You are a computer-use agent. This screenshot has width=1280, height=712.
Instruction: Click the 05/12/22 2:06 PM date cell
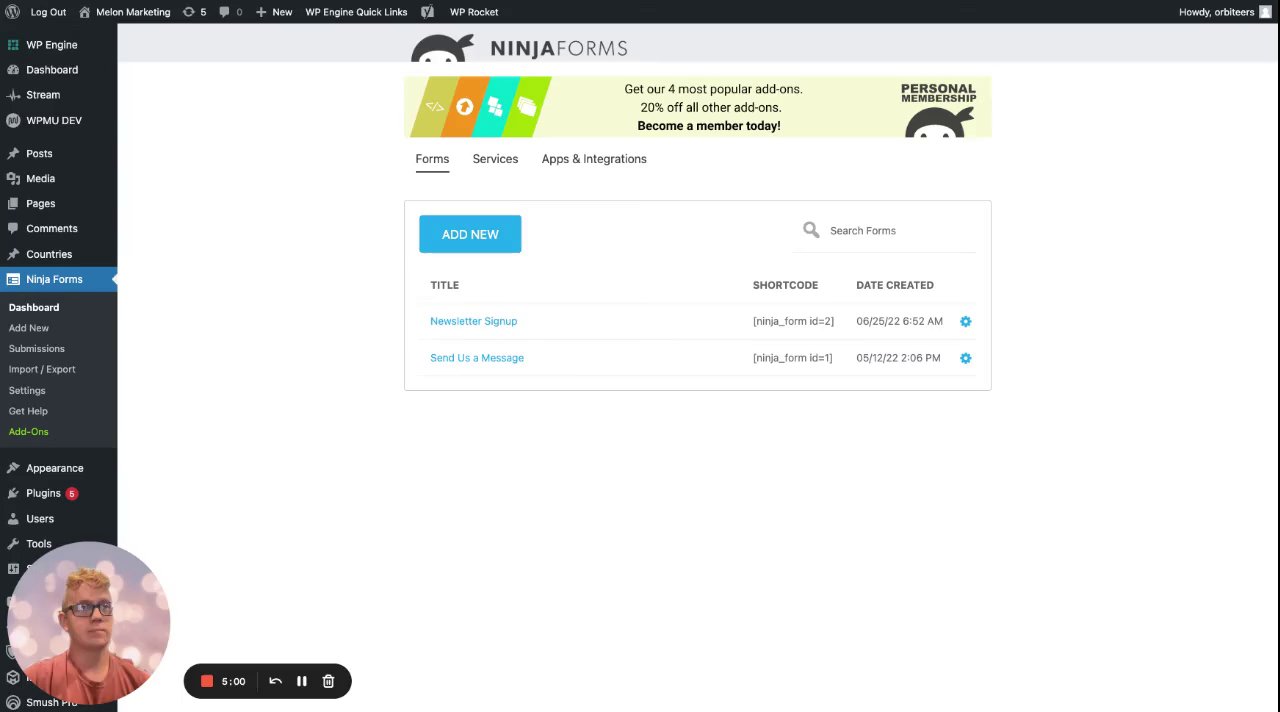coord(898,358)
